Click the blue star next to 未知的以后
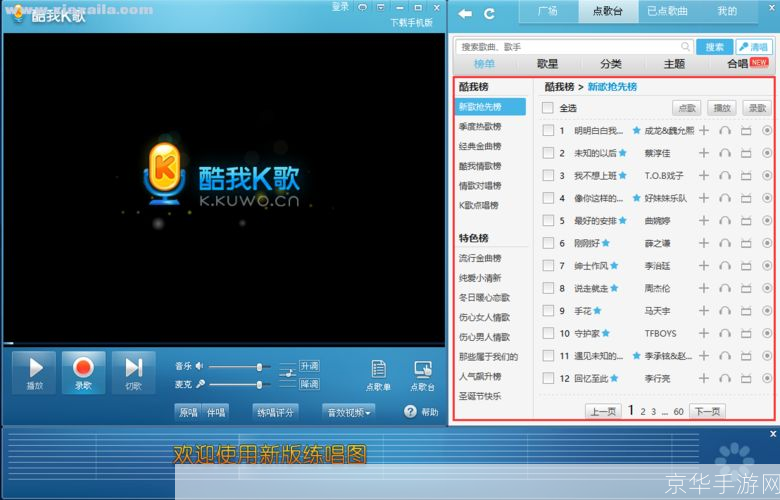Screen dimensions: 780x500 623,153
